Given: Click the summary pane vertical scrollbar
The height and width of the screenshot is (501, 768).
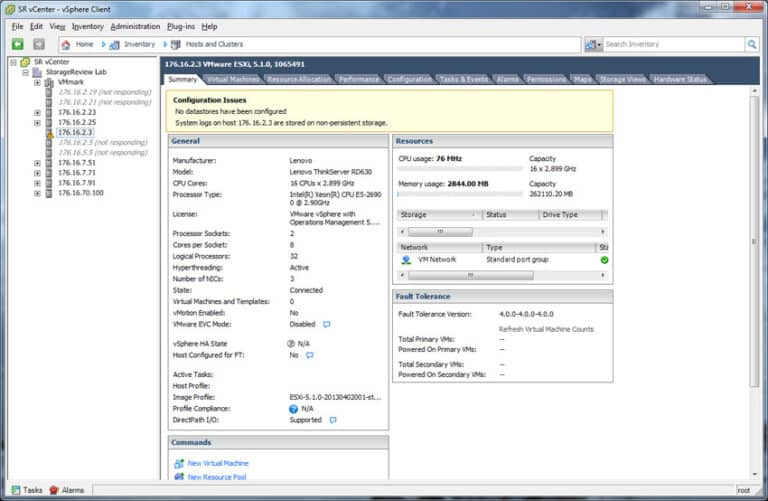Looking at the screenshot, I should tap(755, 240).
